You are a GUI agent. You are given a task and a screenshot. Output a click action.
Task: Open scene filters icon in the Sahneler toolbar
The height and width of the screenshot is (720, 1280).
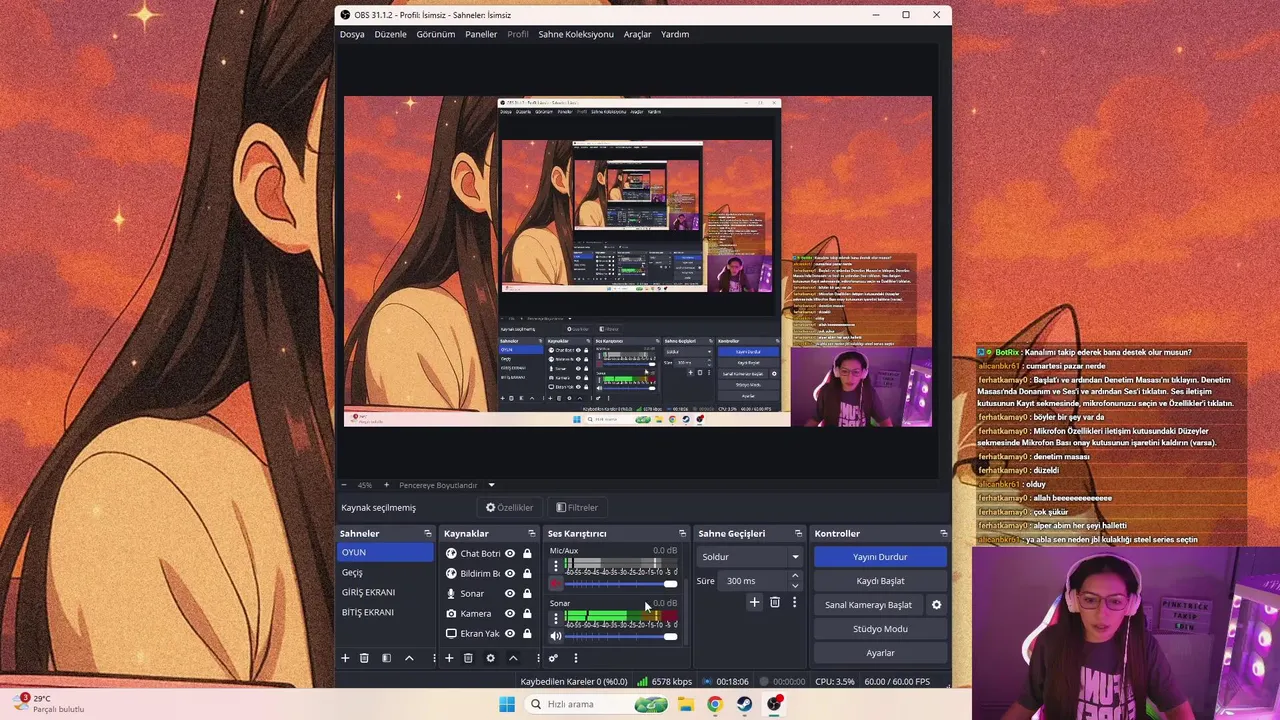coord(386,658)
